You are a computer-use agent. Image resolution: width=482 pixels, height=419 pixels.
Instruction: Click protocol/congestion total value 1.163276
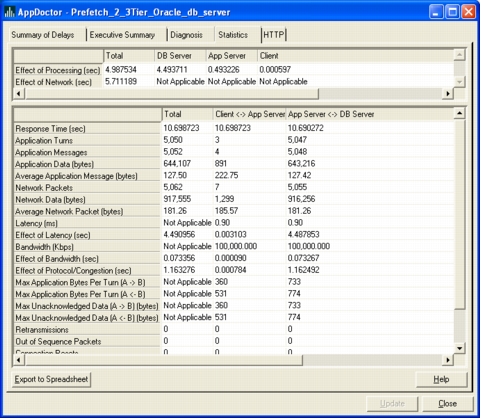(179, 270)
